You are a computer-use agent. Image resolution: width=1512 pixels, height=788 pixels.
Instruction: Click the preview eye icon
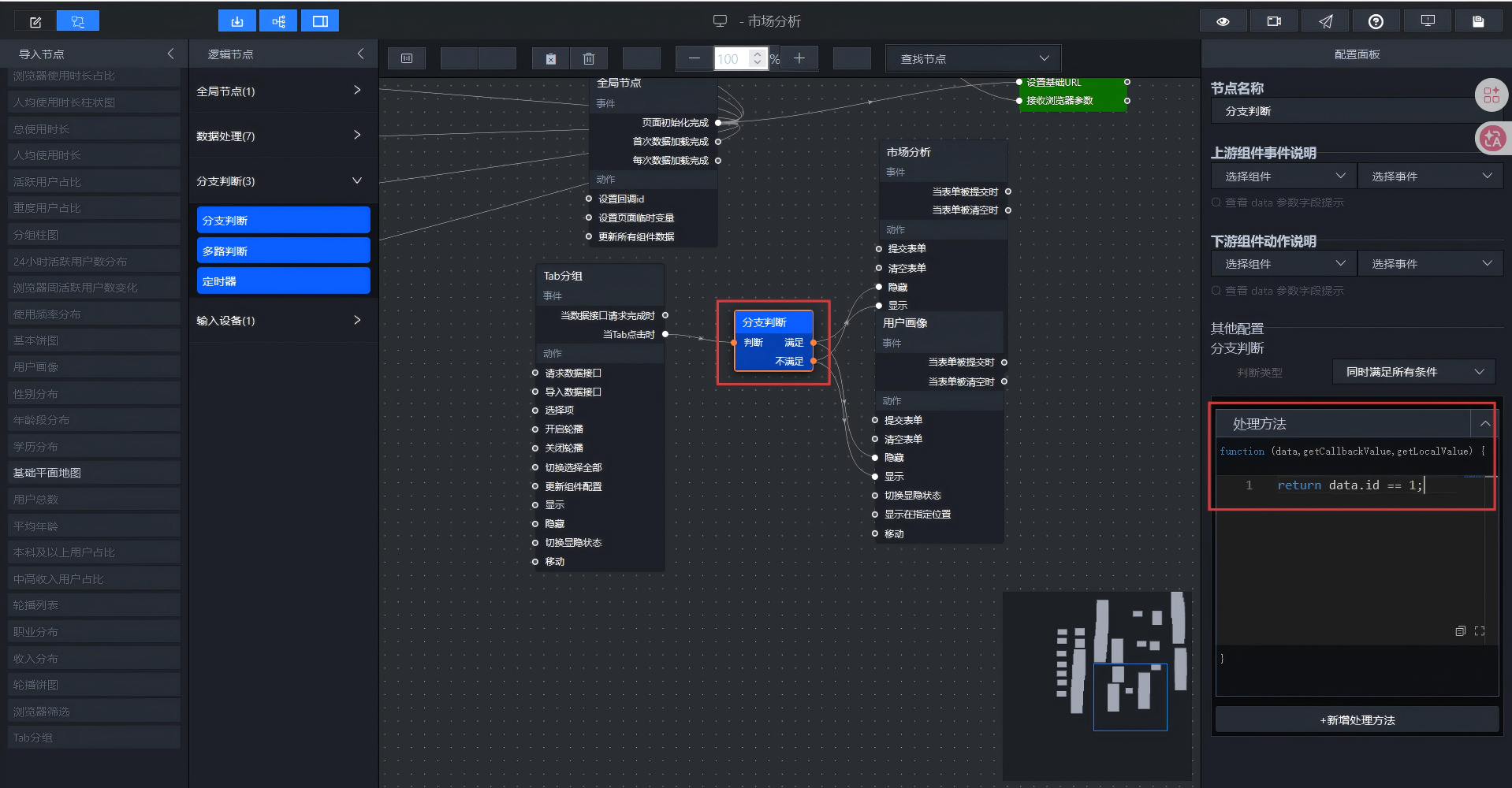(1223, 21)
